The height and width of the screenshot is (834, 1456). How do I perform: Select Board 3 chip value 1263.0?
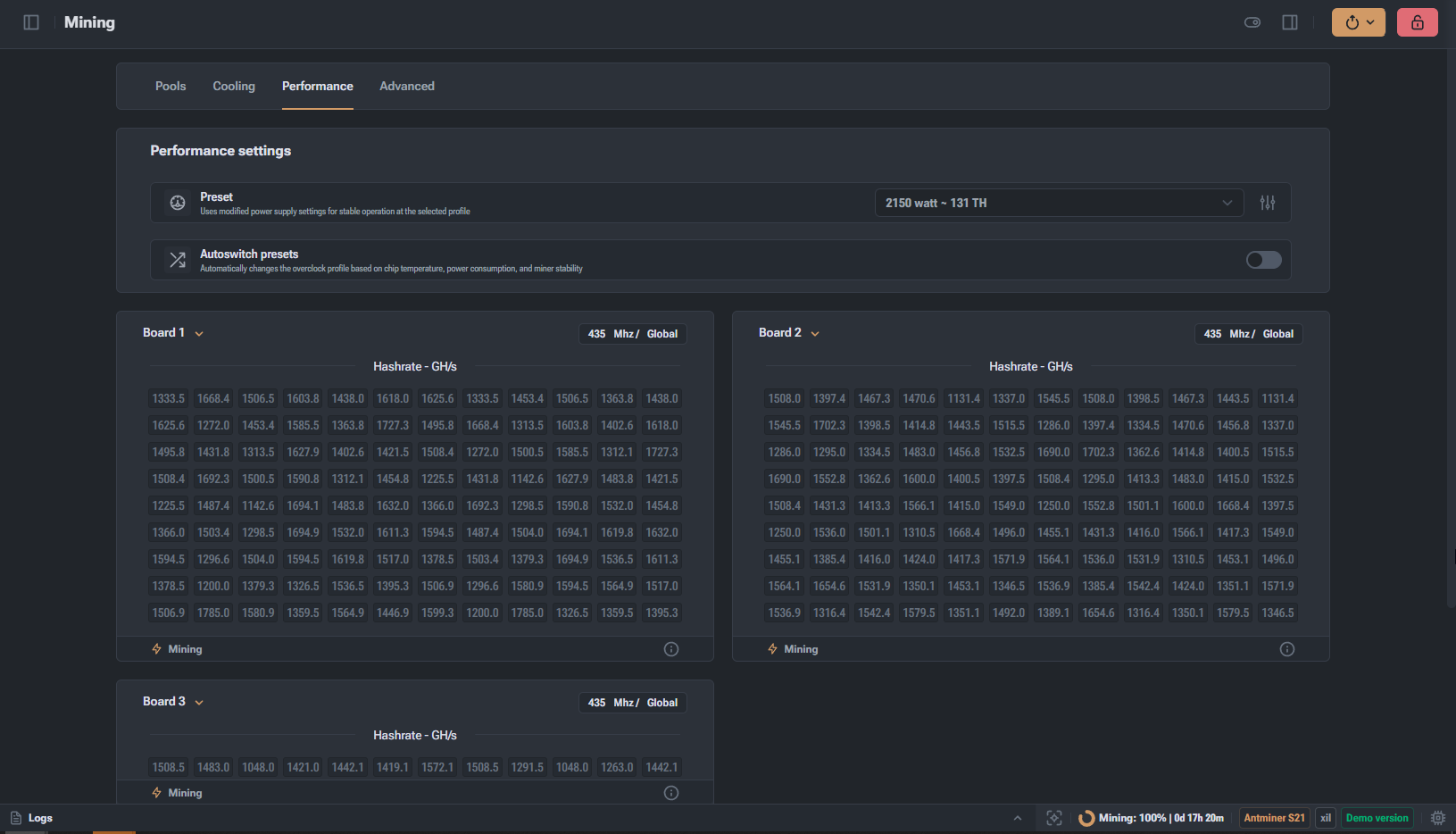point(617,767)
